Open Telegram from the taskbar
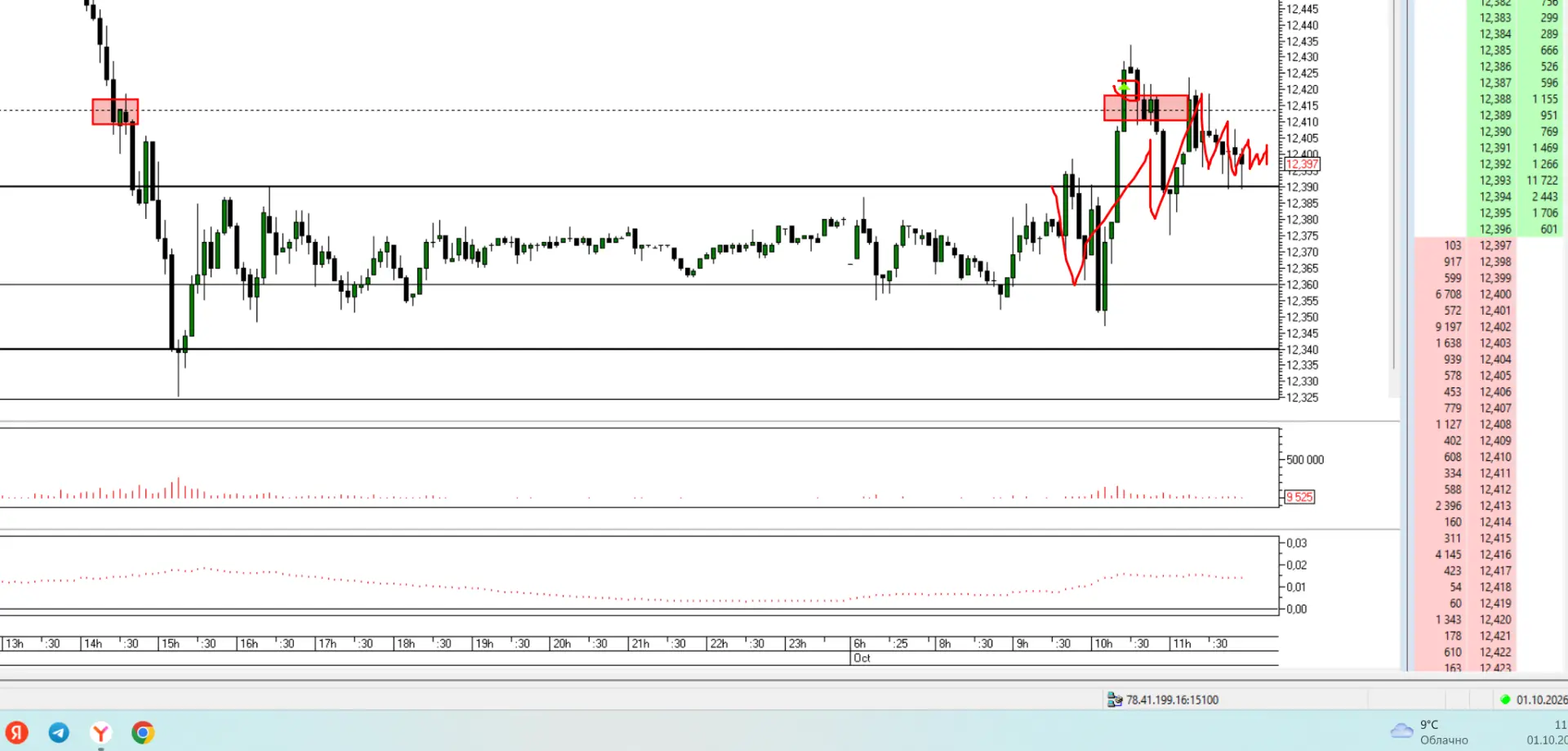The image size is (1568, 751). [59, 732]
